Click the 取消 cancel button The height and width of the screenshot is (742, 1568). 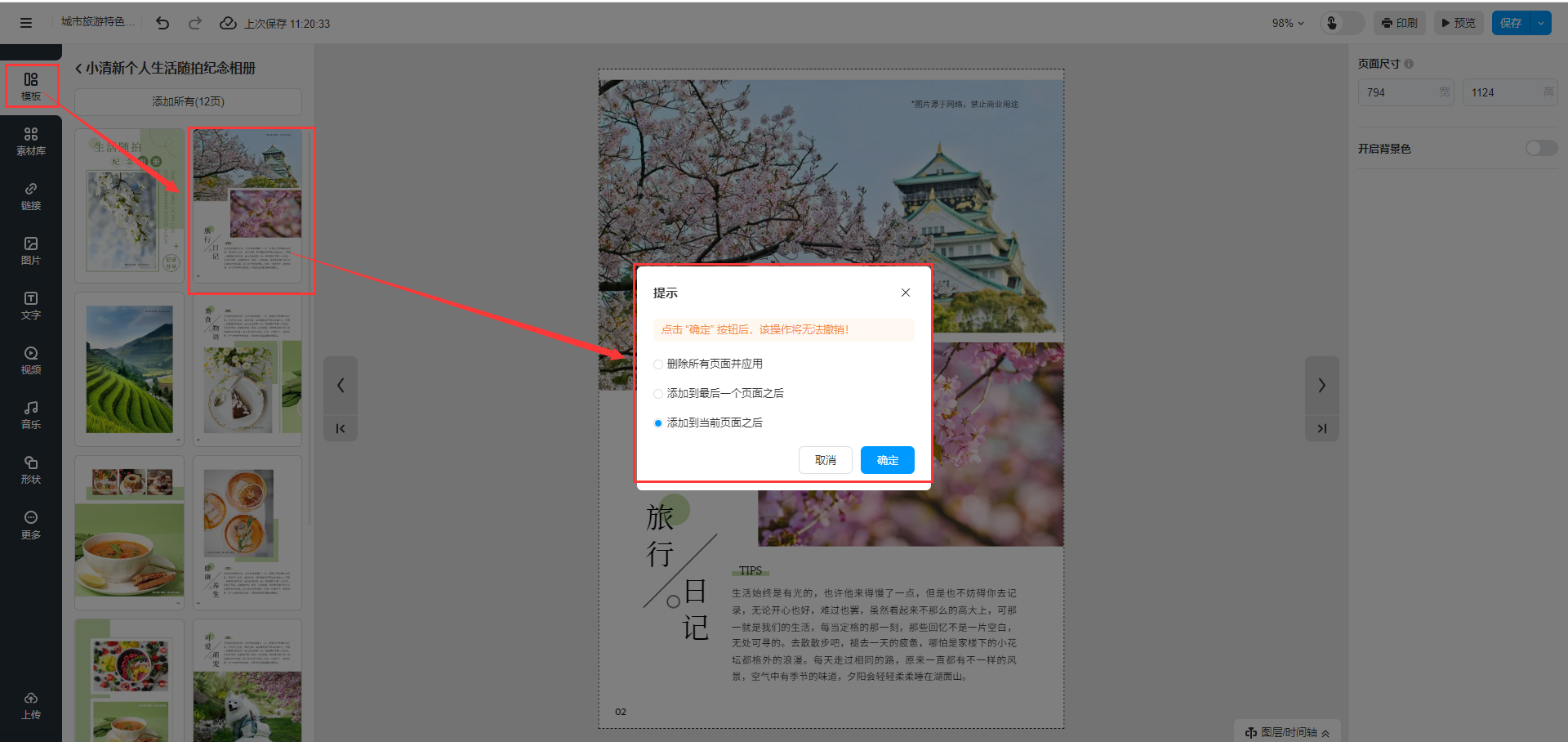(825, 460)
